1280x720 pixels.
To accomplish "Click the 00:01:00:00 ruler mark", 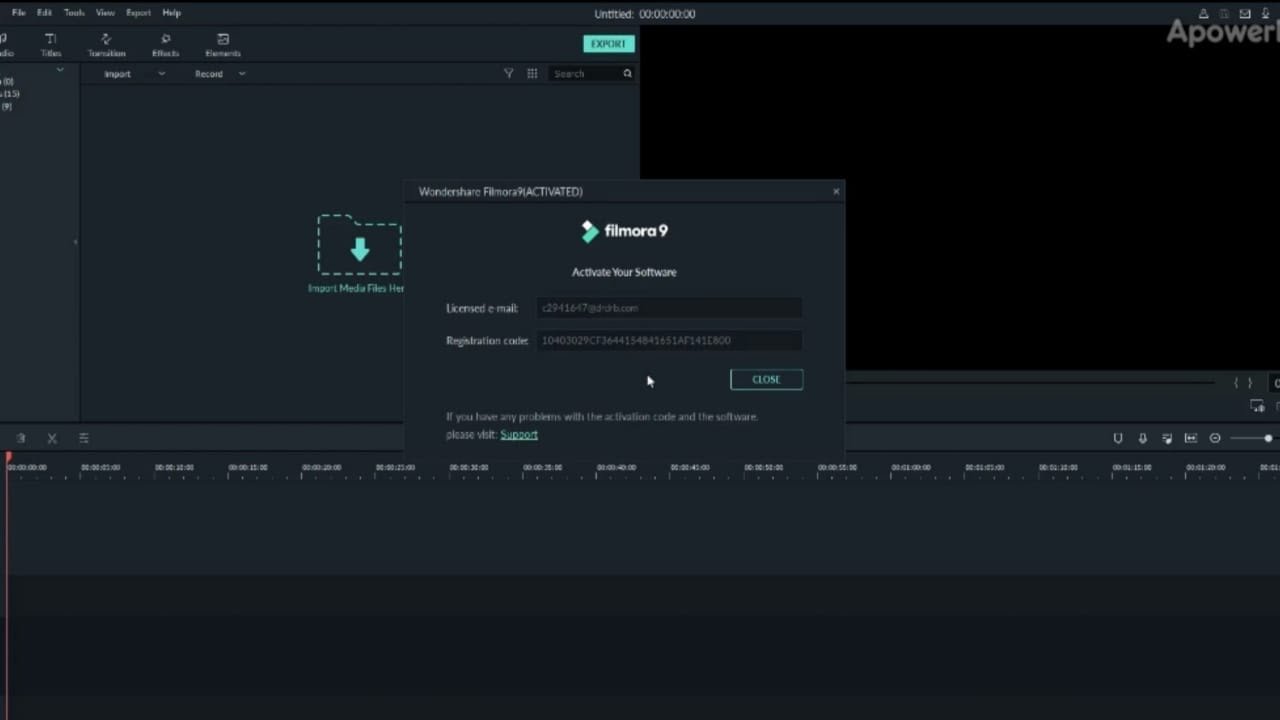I will (x=910, y=467).
